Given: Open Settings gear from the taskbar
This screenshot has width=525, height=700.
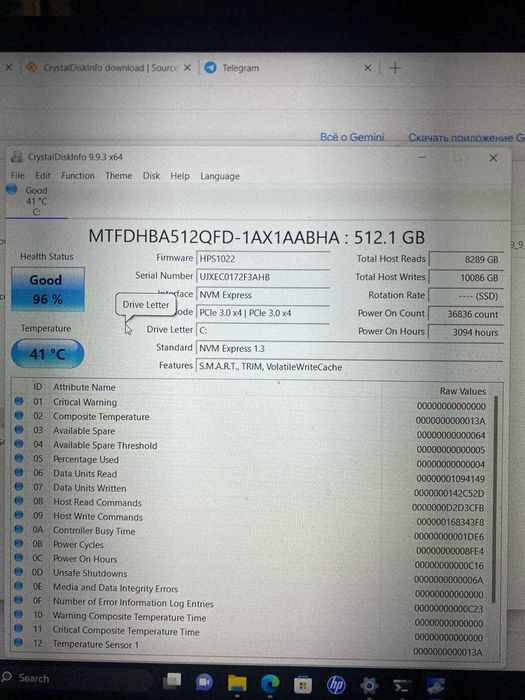Looking at the screenshot, I should pyautogui.click(x=369, y=685).
